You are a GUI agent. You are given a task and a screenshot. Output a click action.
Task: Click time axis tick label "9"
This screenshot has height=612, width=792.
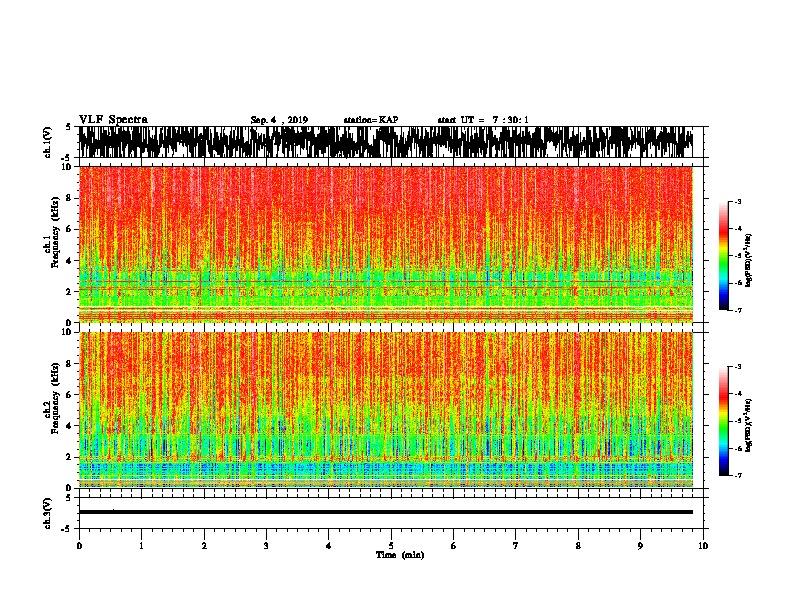coord(640,546)
